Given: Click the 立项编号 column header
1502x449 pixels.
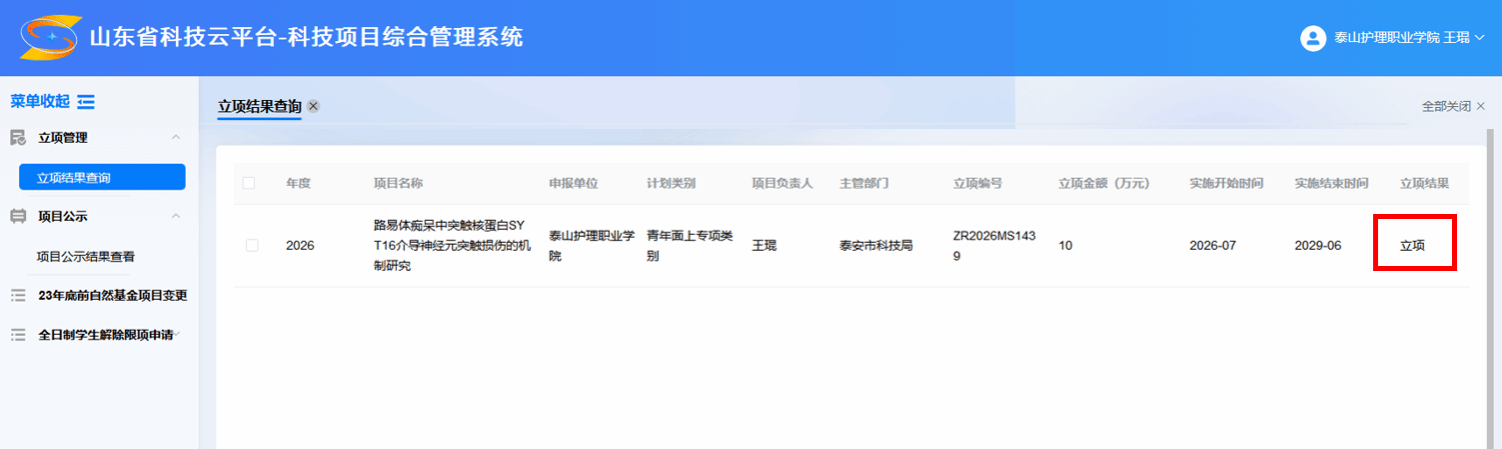Looking at the screenshot, I should point(978,184).
